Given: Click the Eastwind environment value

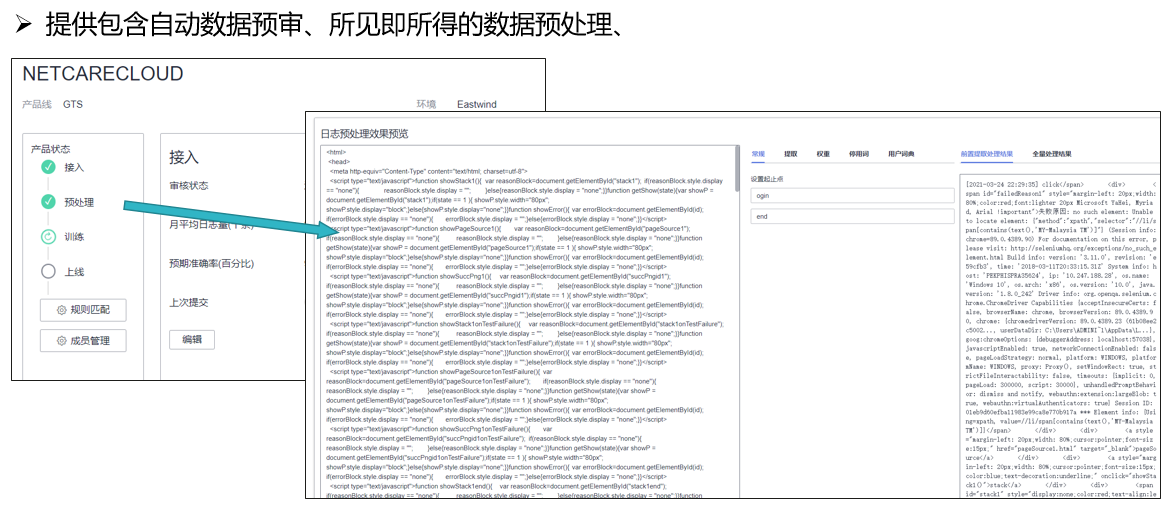Looking at the screenshot, I should [x=477, y=104].
